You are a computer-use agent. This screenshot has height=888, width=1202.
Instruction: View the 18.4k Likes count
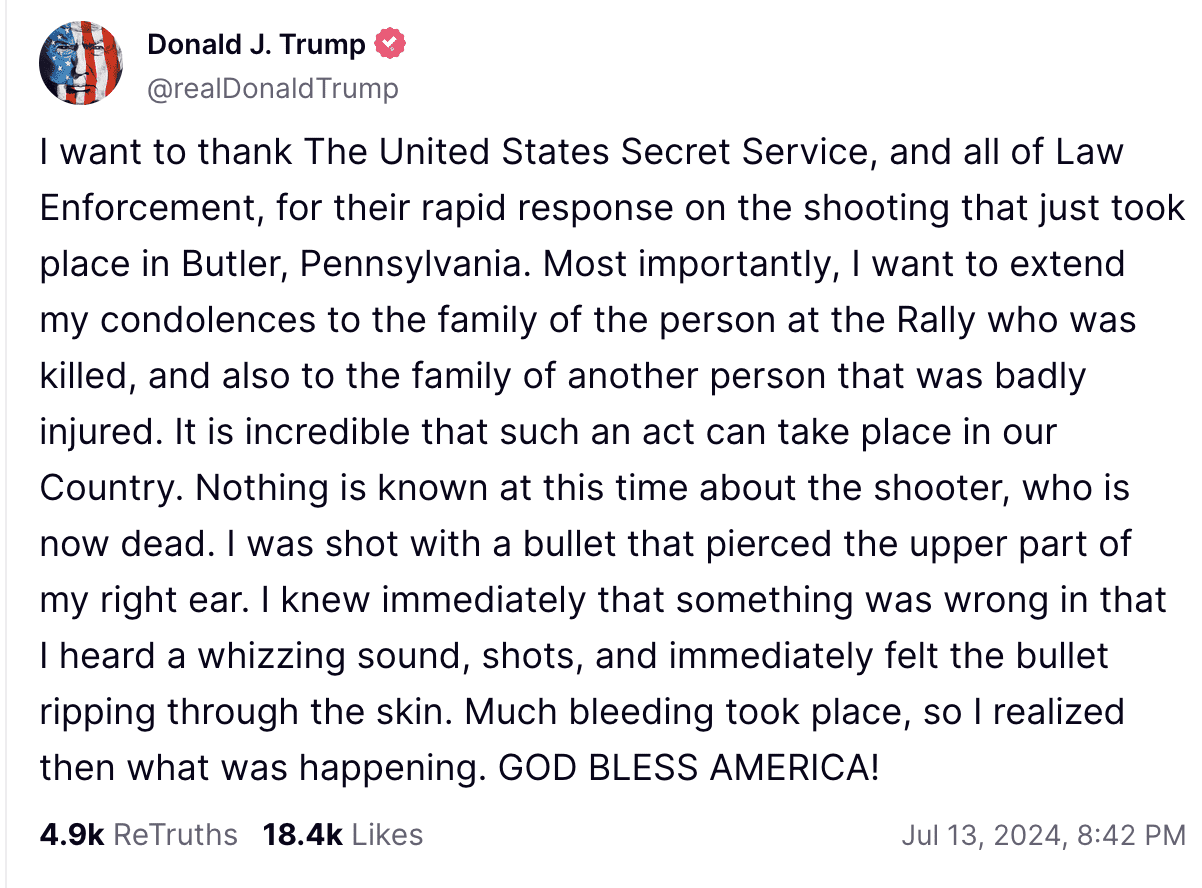click(x=302, y=834)
